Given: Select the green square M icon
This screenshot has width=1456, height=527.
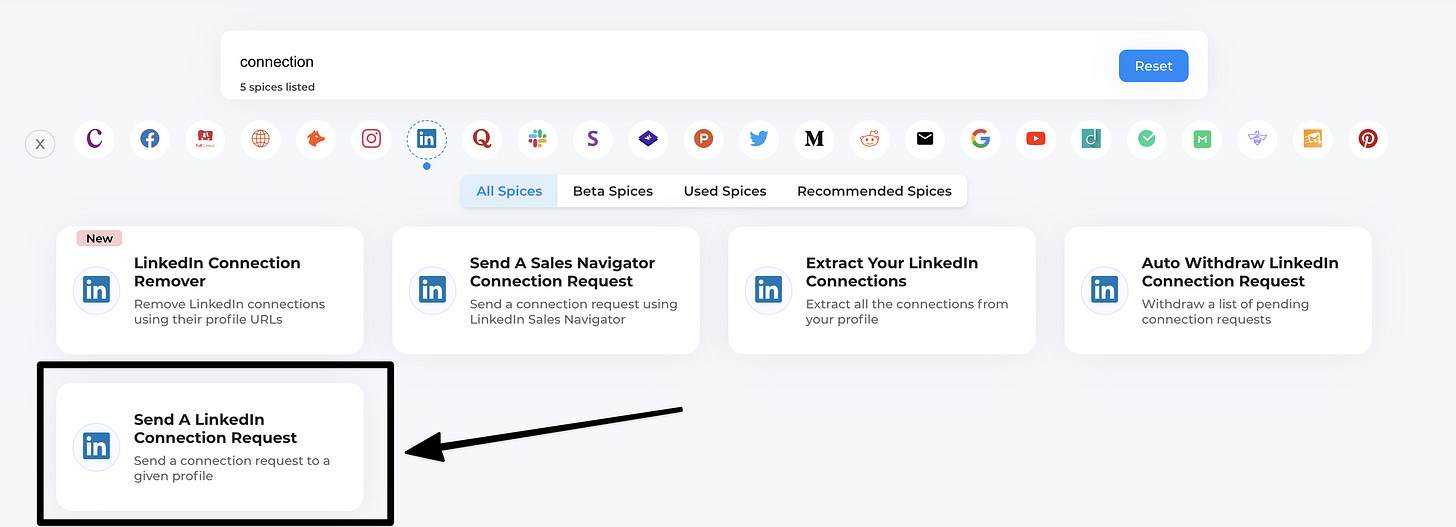Looking at the screenshot, I should (x=1203, y=139).
